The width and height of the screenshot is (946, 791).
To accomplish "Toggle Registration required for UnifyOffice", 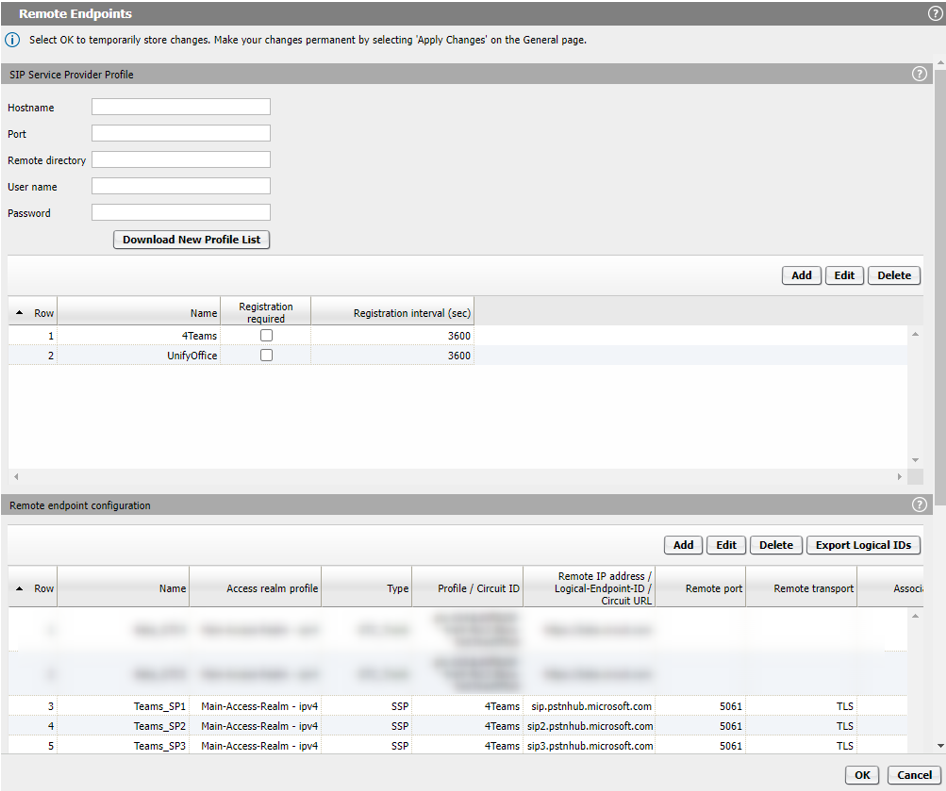I will coord(266,355).
